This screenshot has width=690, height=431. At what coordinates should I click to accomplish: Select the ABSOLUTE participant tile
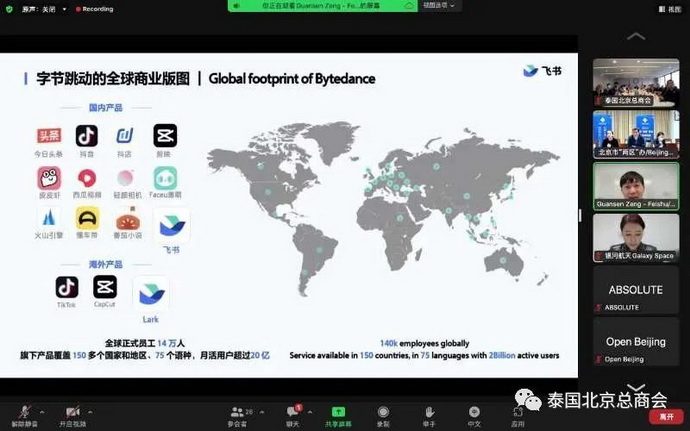pyautogui.click(x=636, y=290)
